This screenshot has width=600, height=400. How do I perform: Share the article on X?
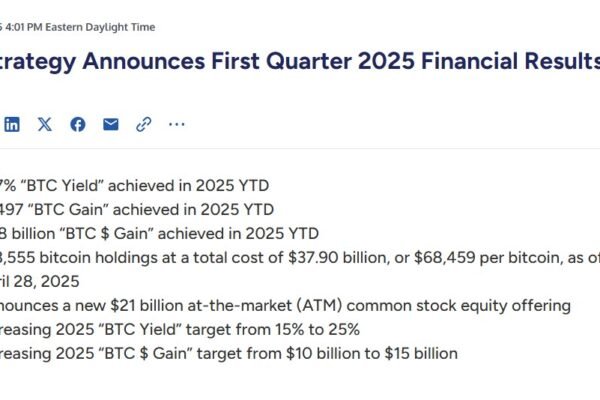(x=45, y=124)
